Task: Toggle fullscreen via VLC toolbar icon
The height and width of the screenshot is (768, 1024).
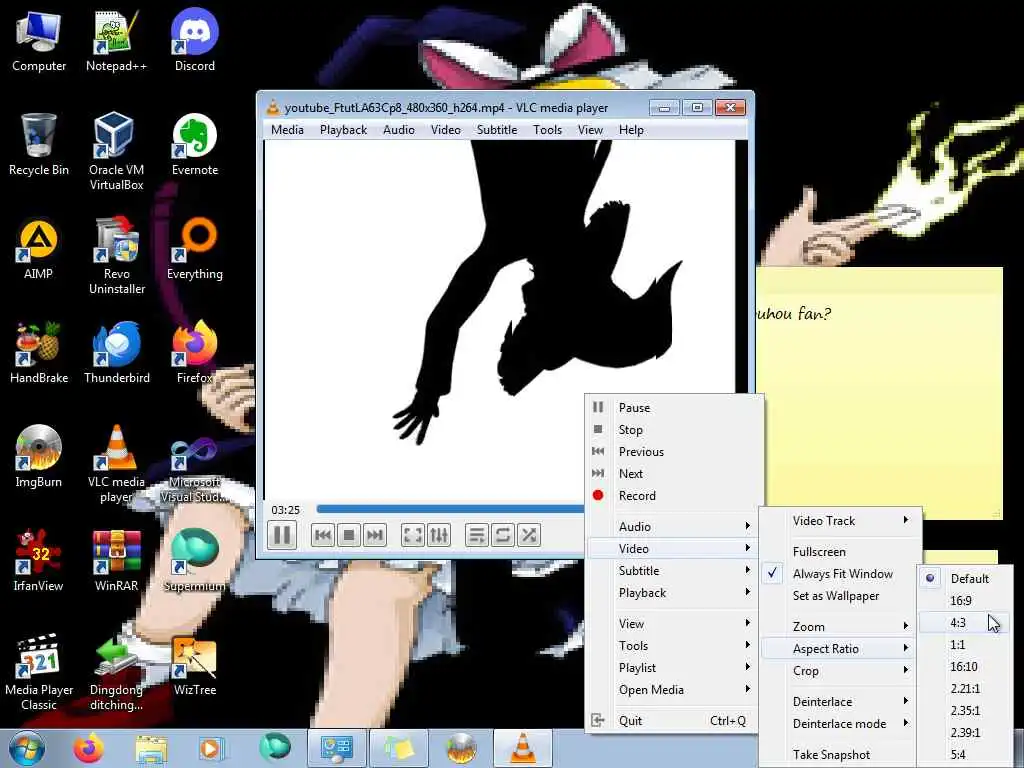Action: click(413, 536)
